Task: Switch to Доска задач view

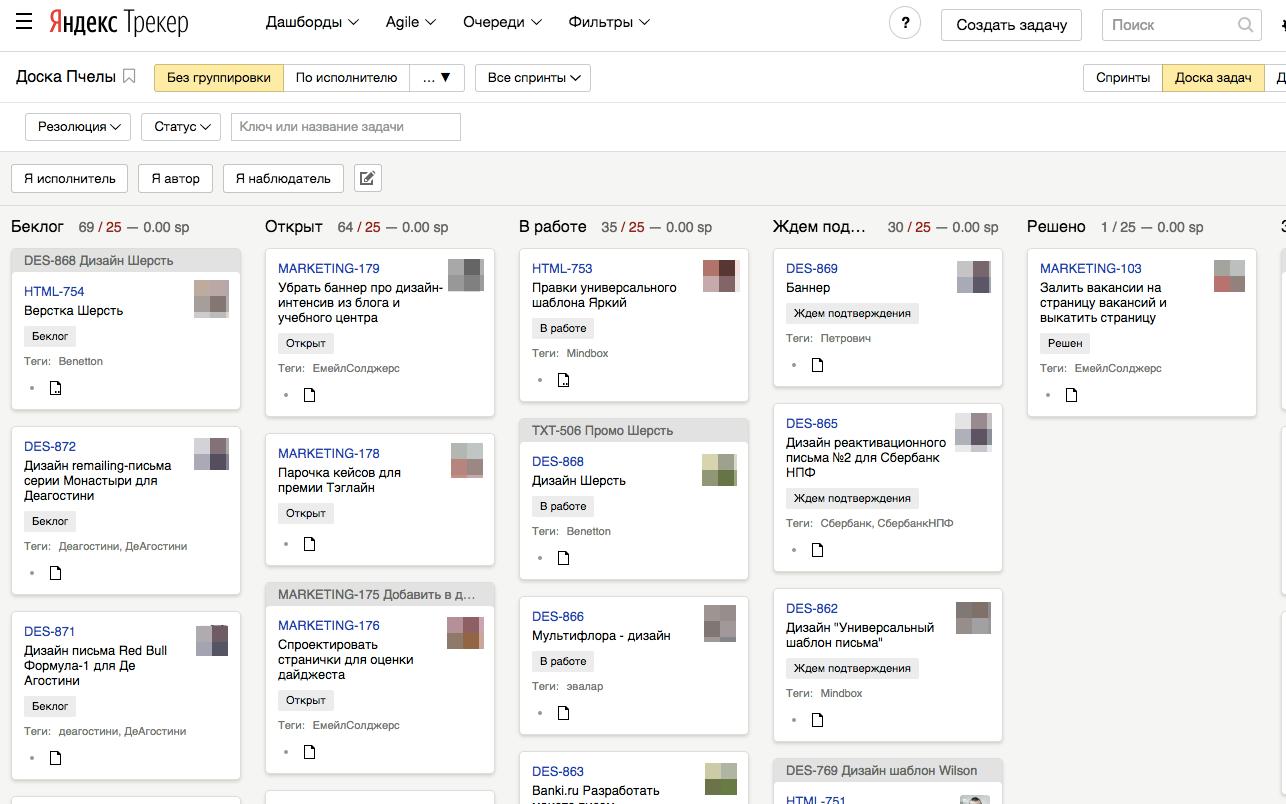Action: [1213, 77]
